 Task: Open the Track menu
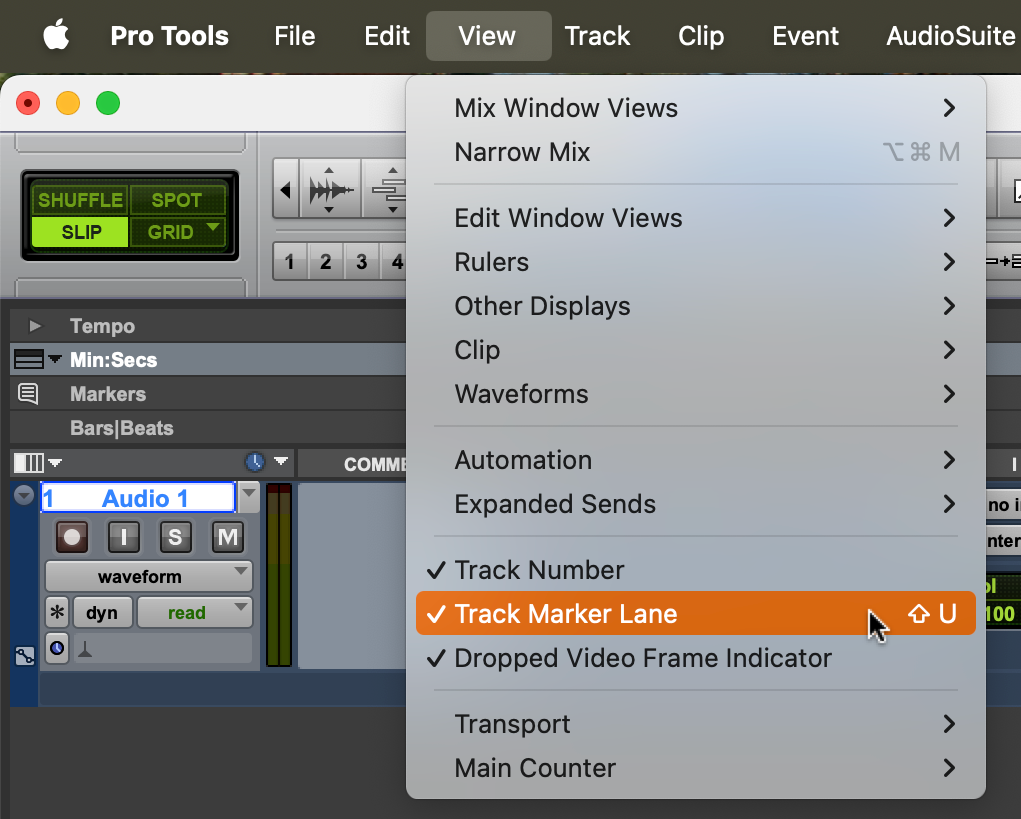pos(597,35)
